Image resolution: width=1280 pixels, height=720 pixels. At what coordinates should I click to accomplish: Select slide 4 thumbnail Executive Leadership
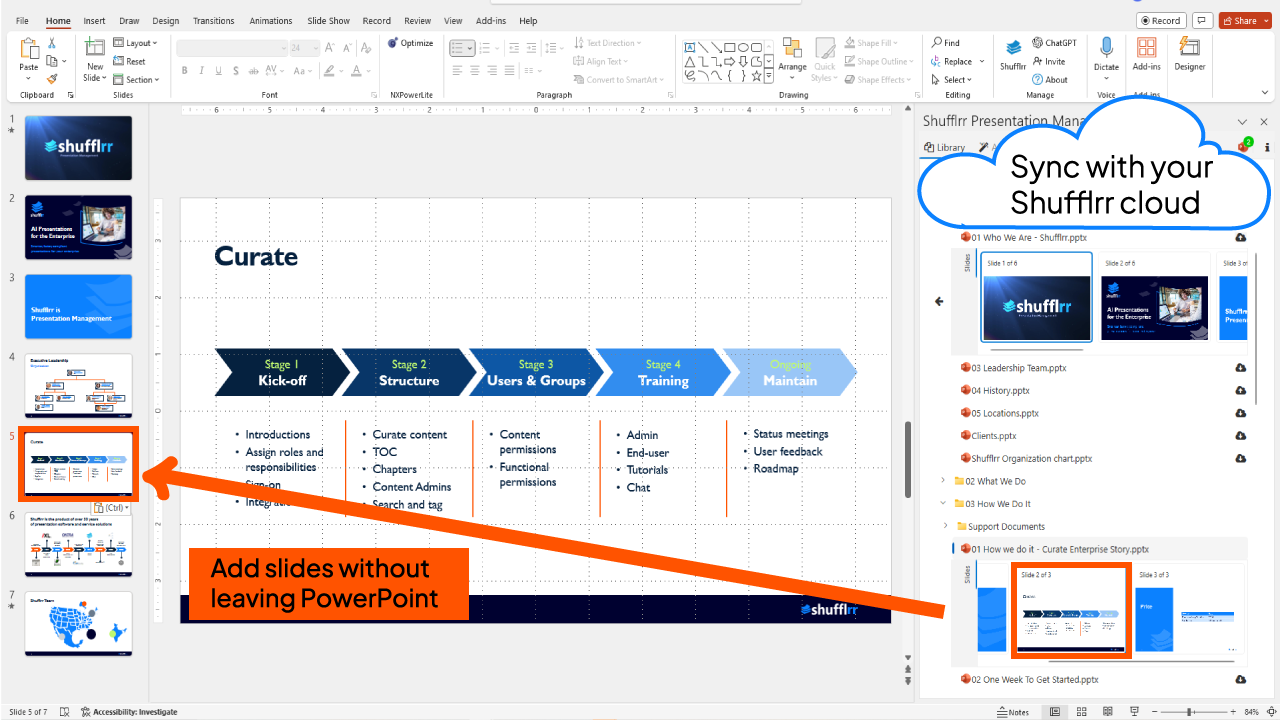click(x=78, y=385)
